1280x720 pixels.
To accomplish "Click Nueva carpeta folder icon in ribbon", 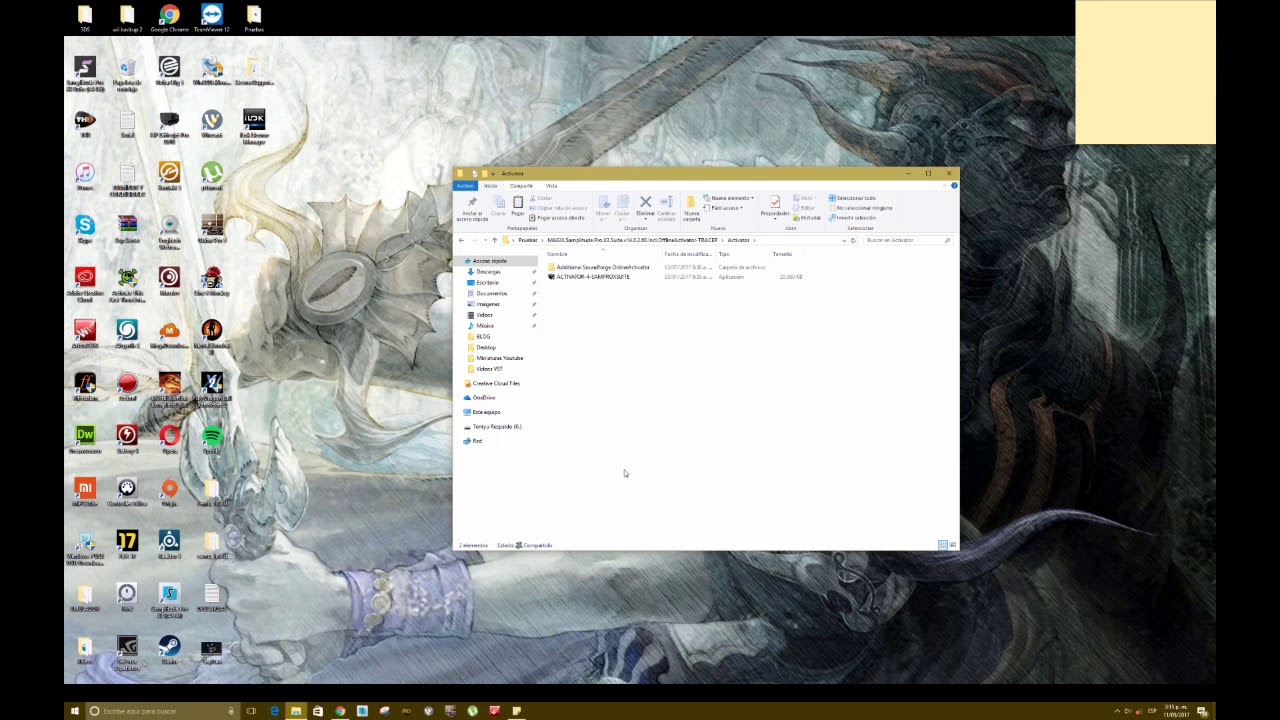I will [x=691, y=202].
